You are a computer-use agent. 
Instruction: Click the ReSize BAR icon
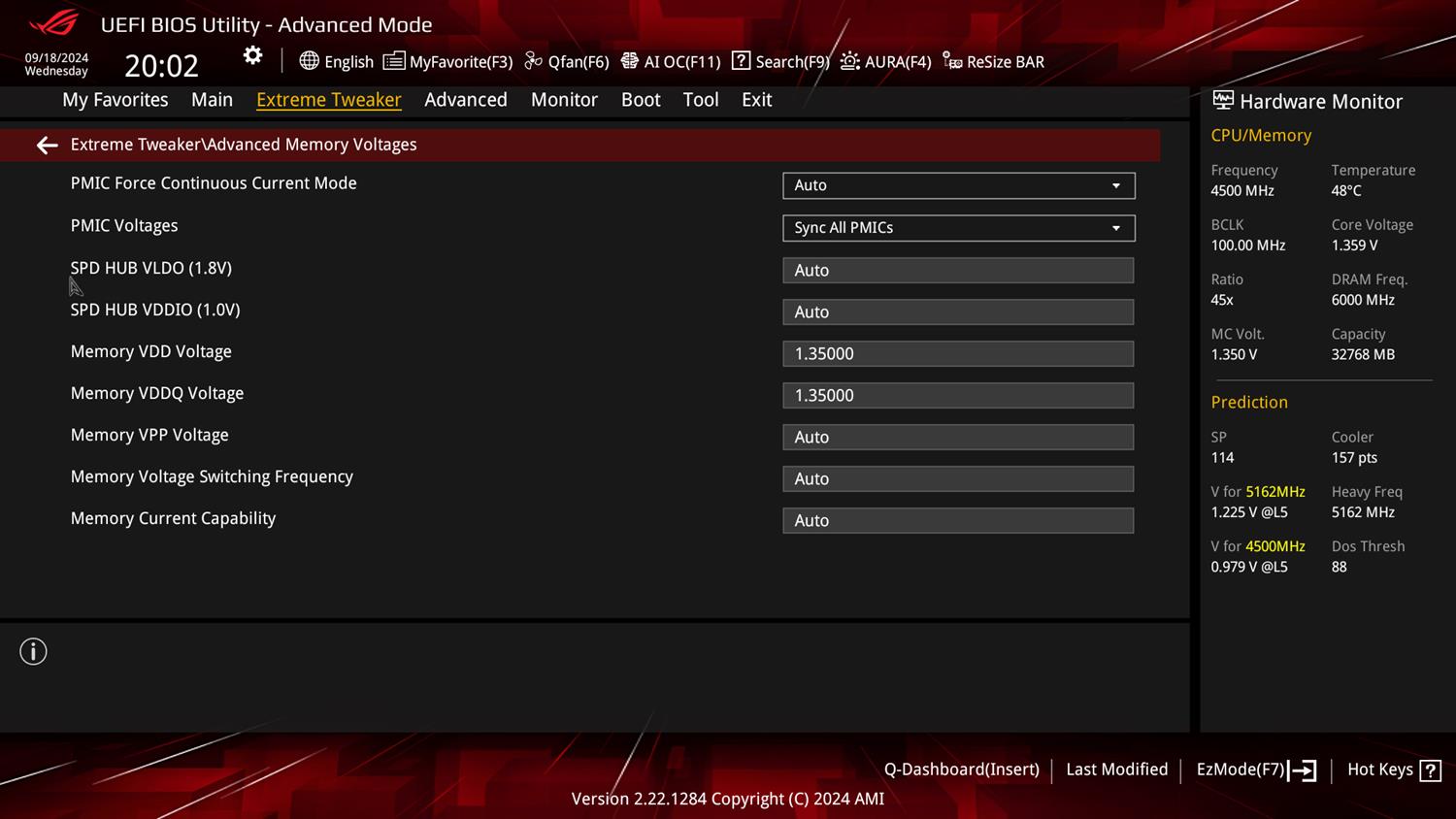click(x=952, y=61)
